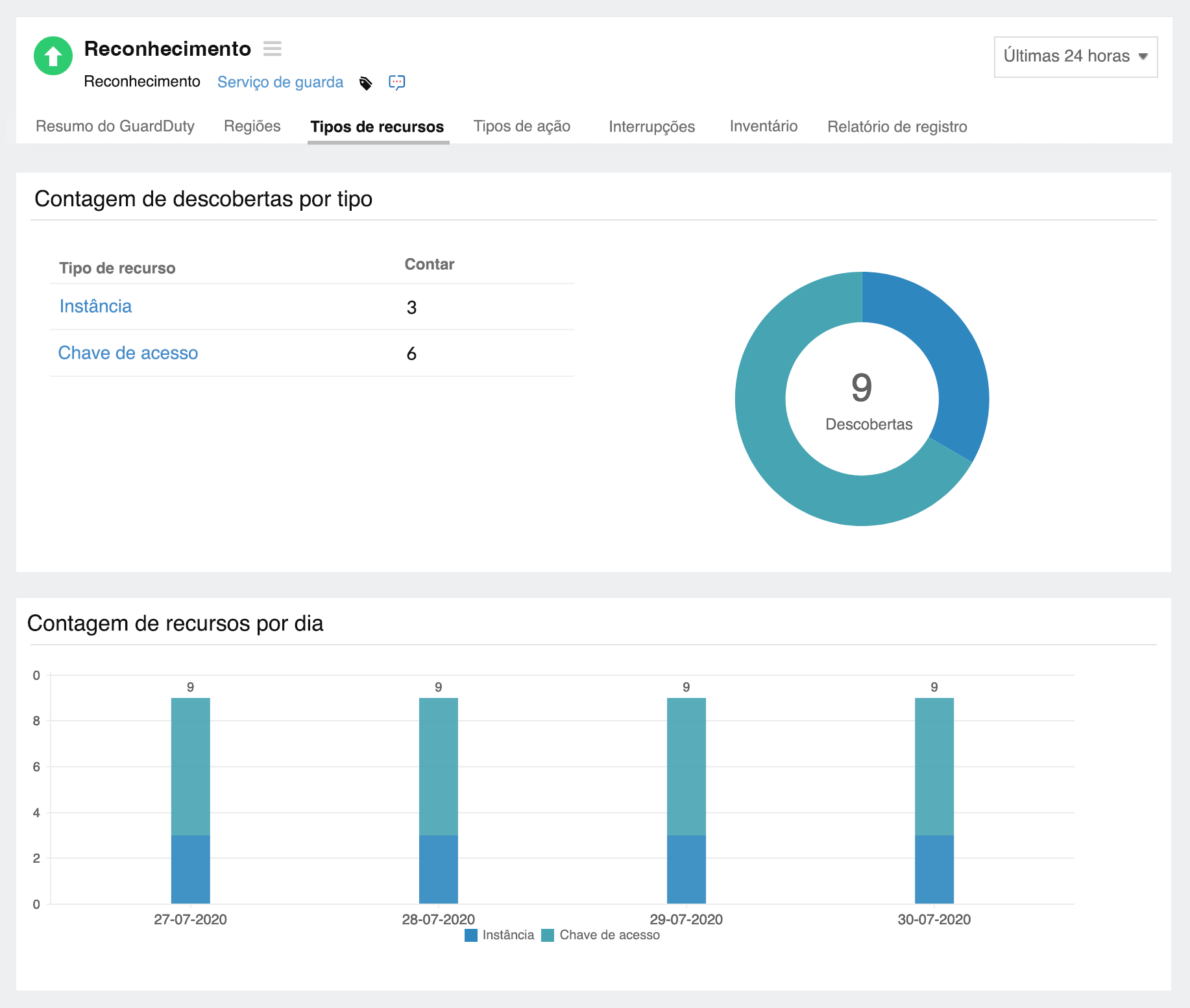Click the tag icon next to Serviço de guarda
Image resolution: width=1190 pixels, height=1008 pixels.
(x=367, y=82)
